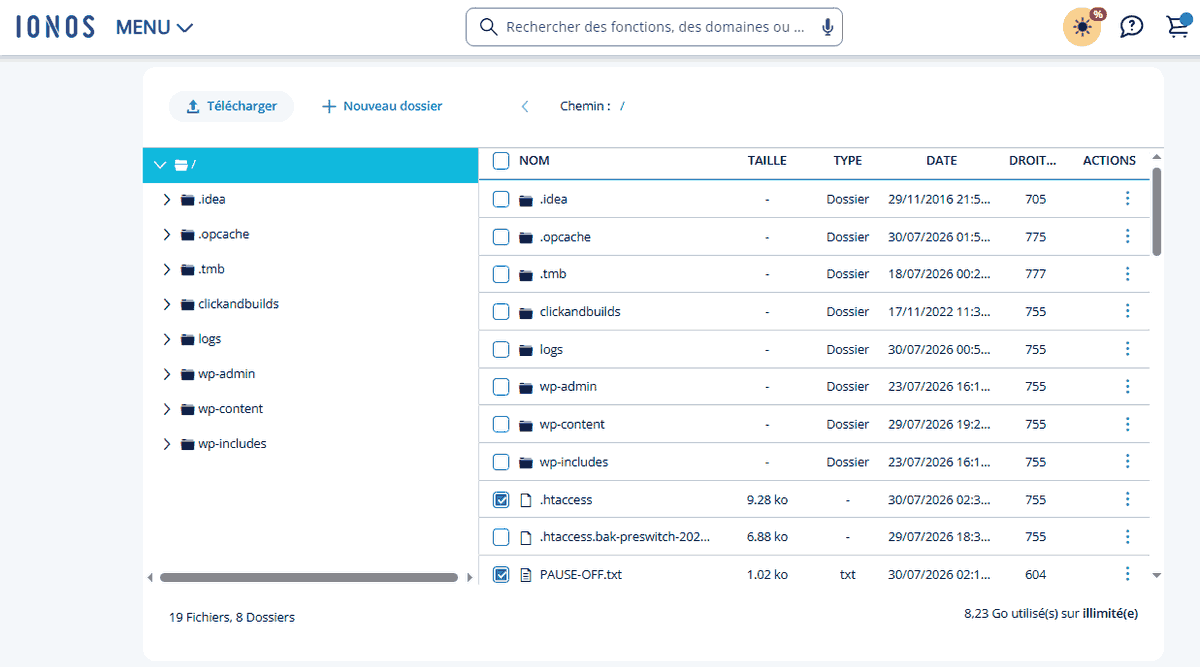Open actions menu for PAUSE-OFF.txt row
This screenshot has width=1200, height=667.
click(x=1127, y=574)
